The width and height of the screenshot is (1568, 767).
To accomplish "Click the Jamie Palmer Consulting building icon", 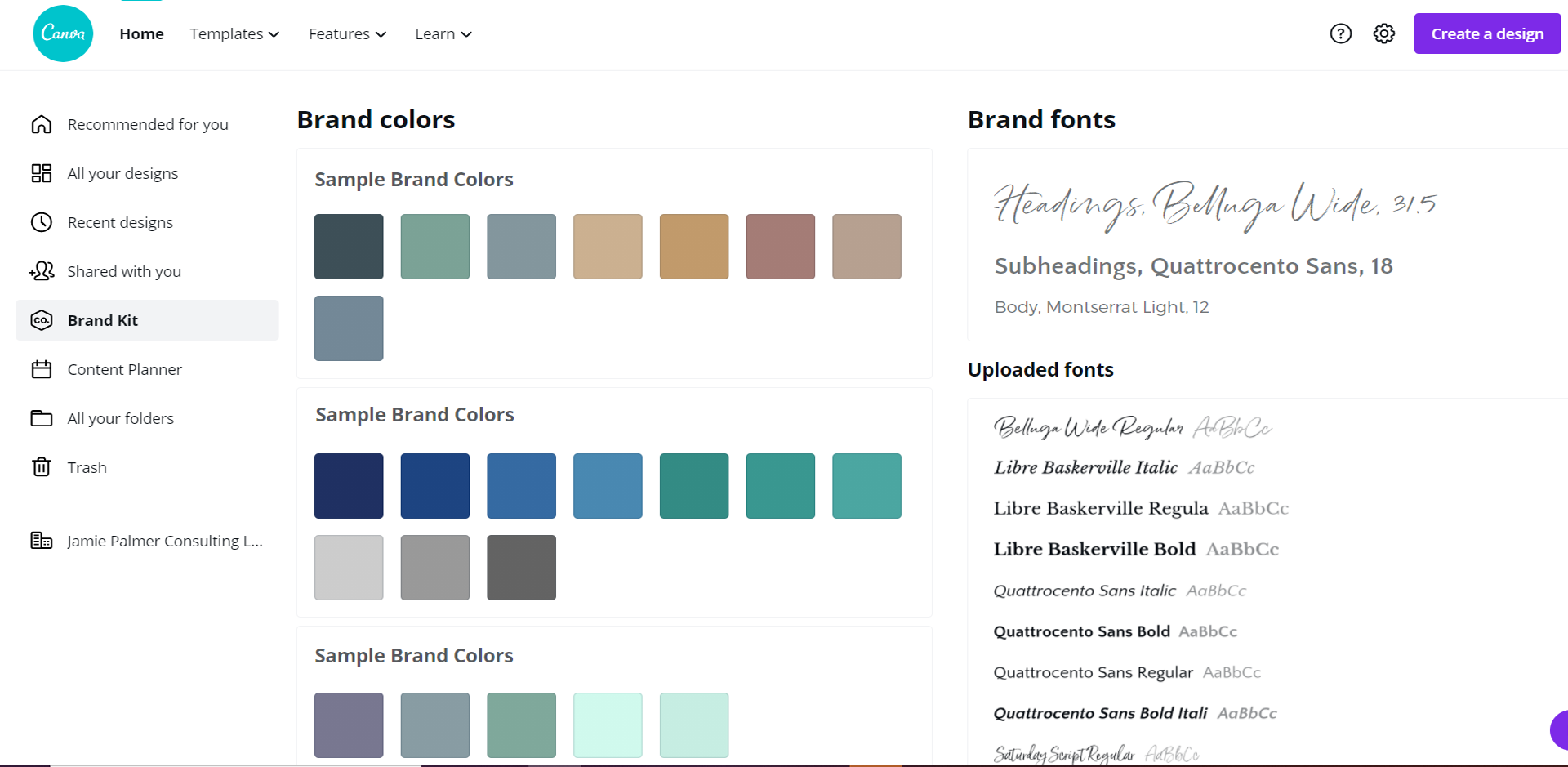I will click(x=42, y=541).
